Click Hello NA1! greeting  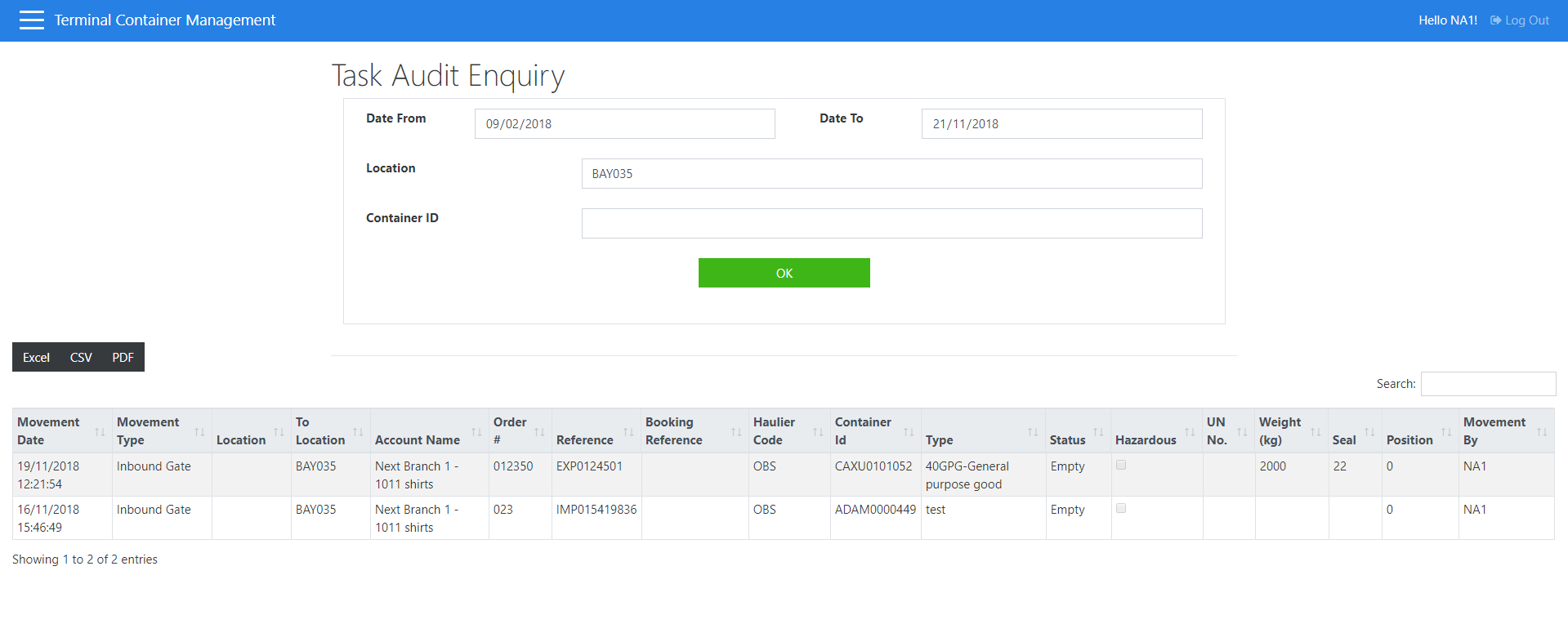tap(1448, 20)
